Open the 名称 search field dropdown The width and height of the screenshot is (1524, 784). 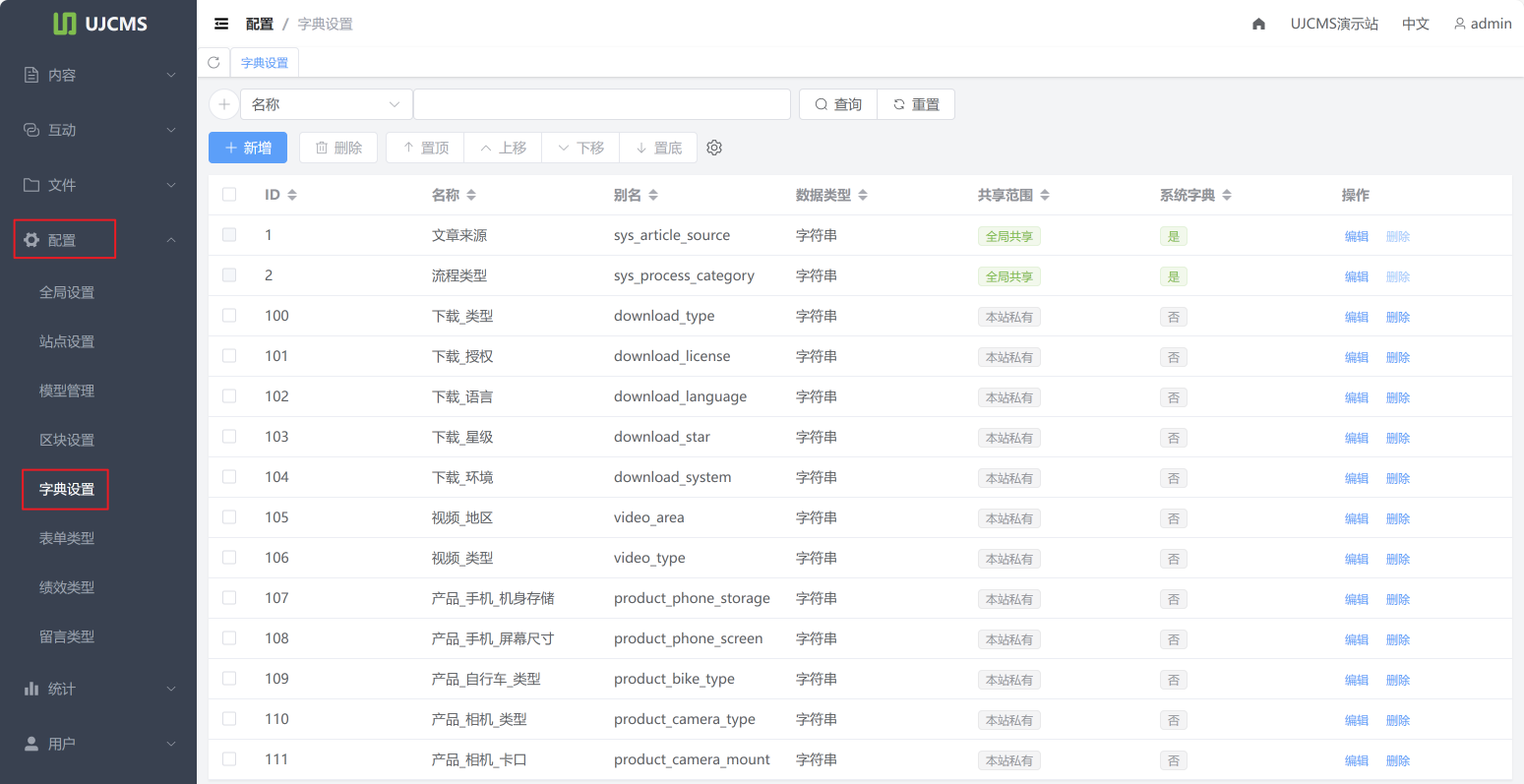click(x=327, y=104)
